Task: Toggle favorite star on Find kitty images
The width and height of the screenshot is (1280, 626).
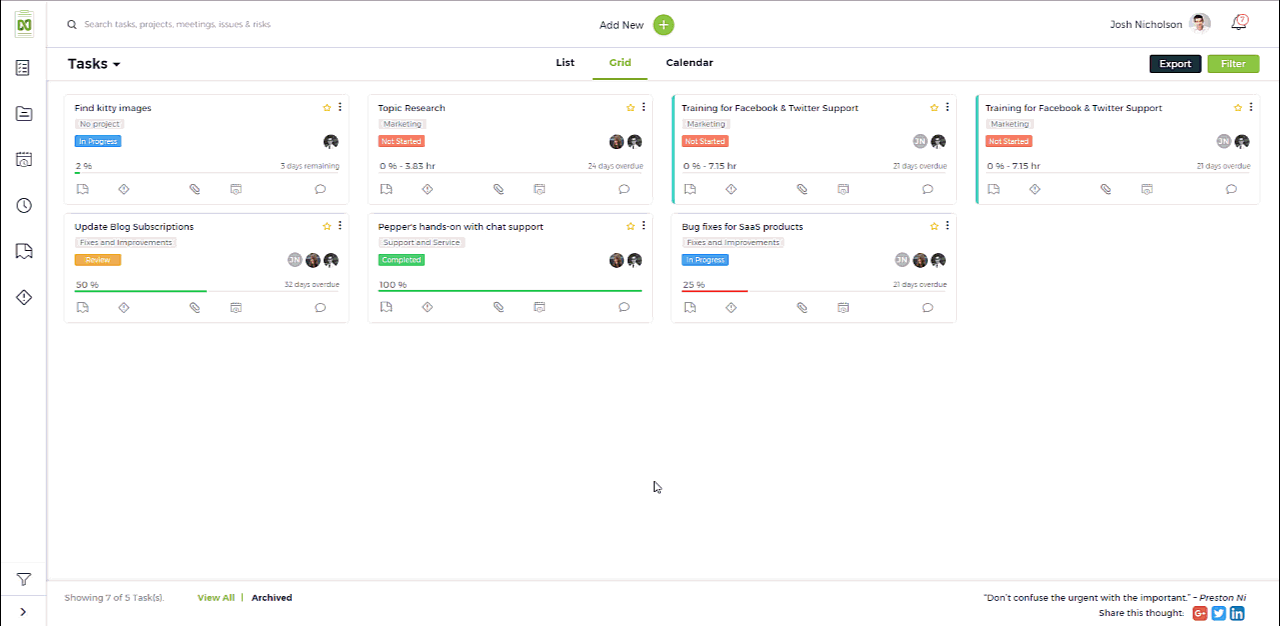Action: 326,108
